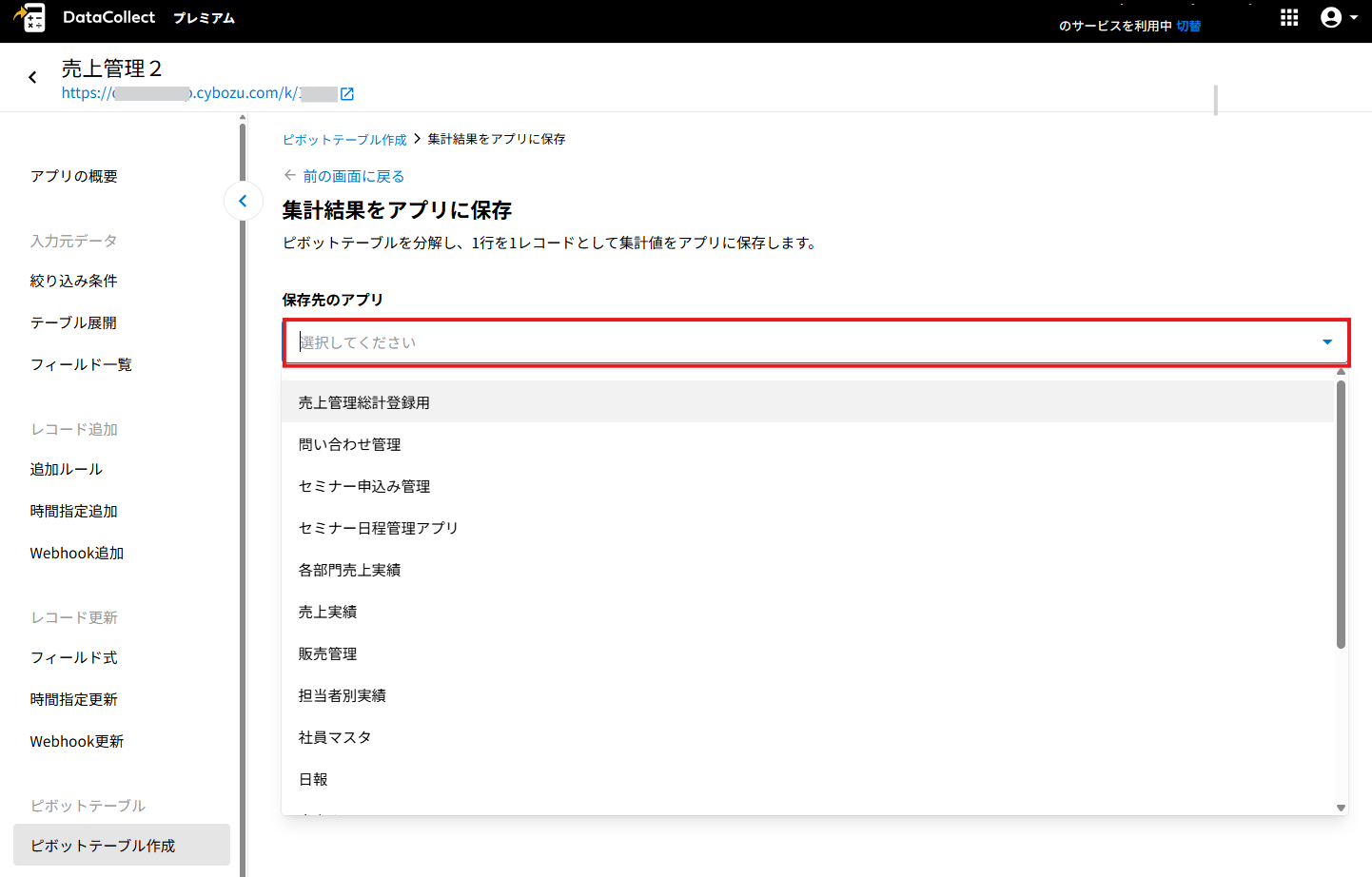Screen dimensions: 1372x877
Task: Select 売上管理総計登録用 from the dropdown list
Action: 363,402
